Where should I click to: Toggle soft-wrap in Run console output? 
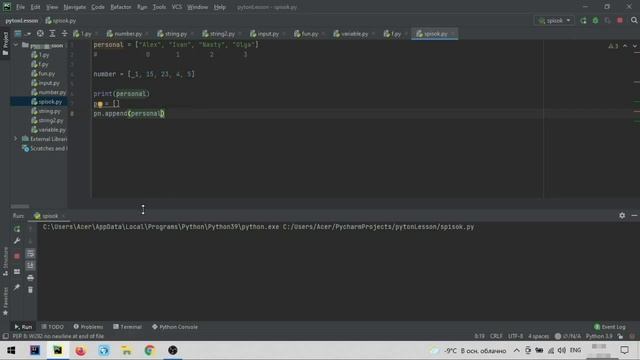pos(30,254)
